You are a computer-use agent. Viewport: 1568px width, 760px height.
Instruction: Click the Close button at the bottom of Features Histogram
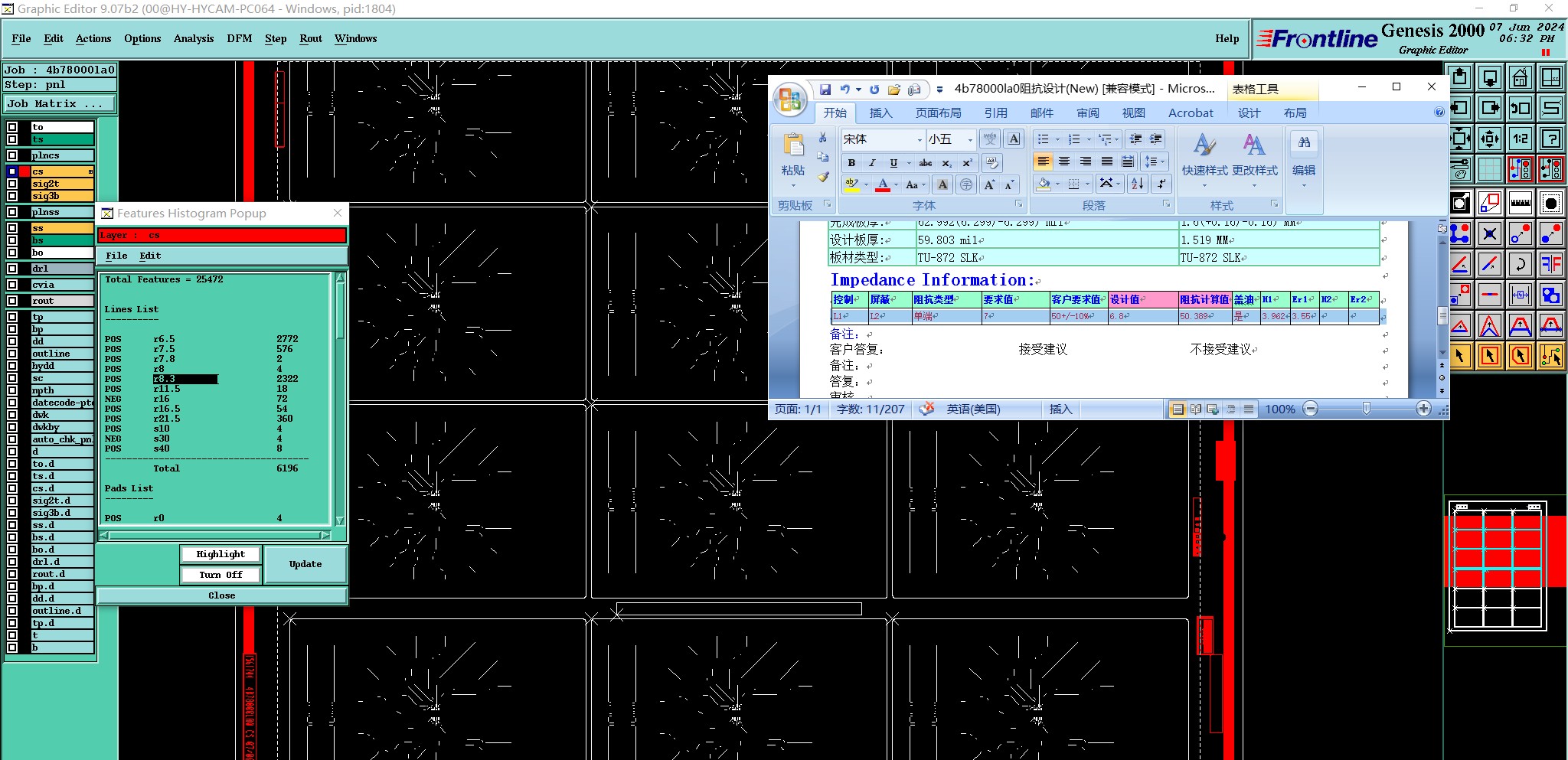pos(222,595)
